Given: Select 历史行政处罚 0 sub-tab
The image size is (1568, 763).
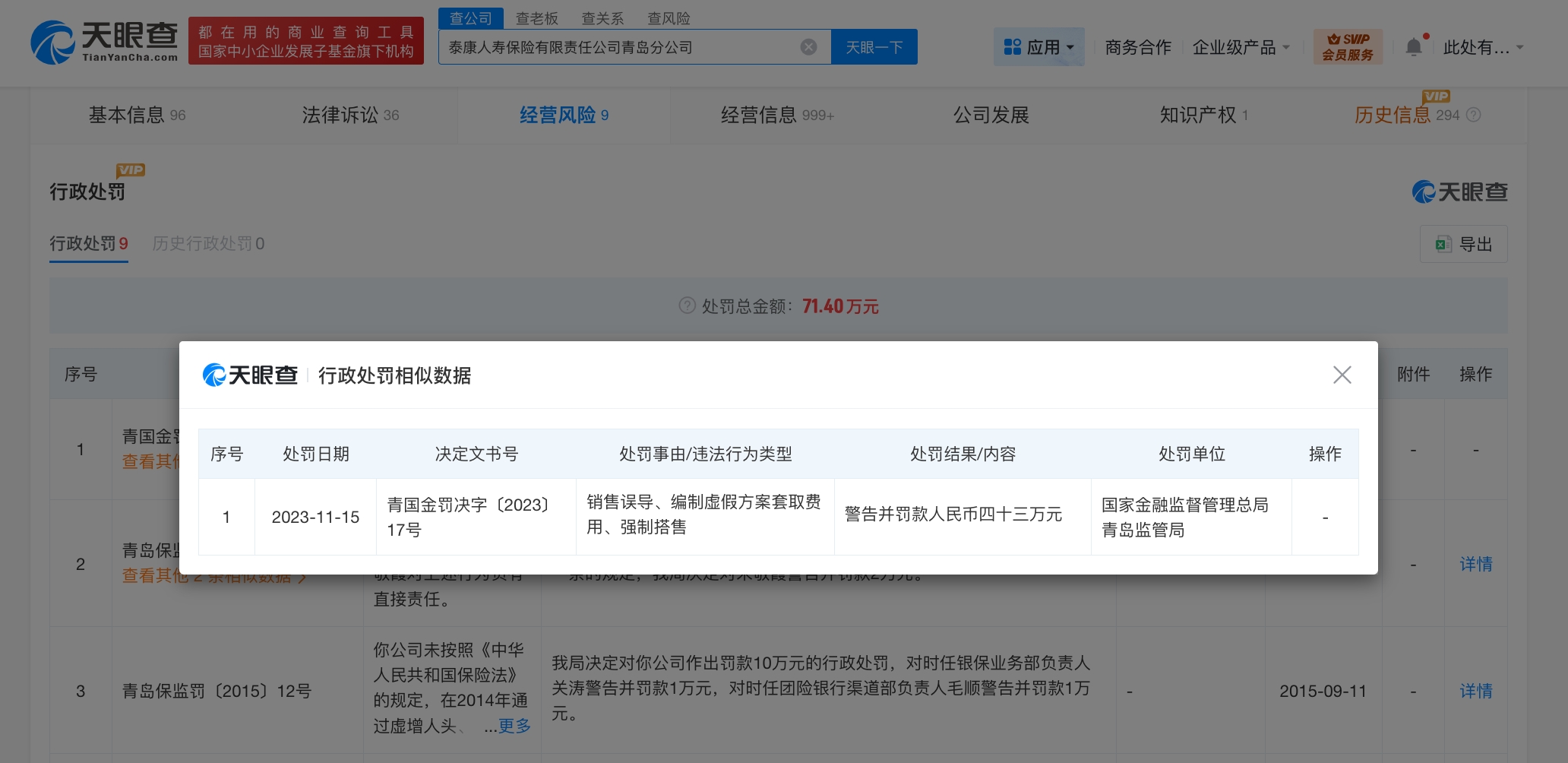Looking at the screenshot, I should pos(208,243).
